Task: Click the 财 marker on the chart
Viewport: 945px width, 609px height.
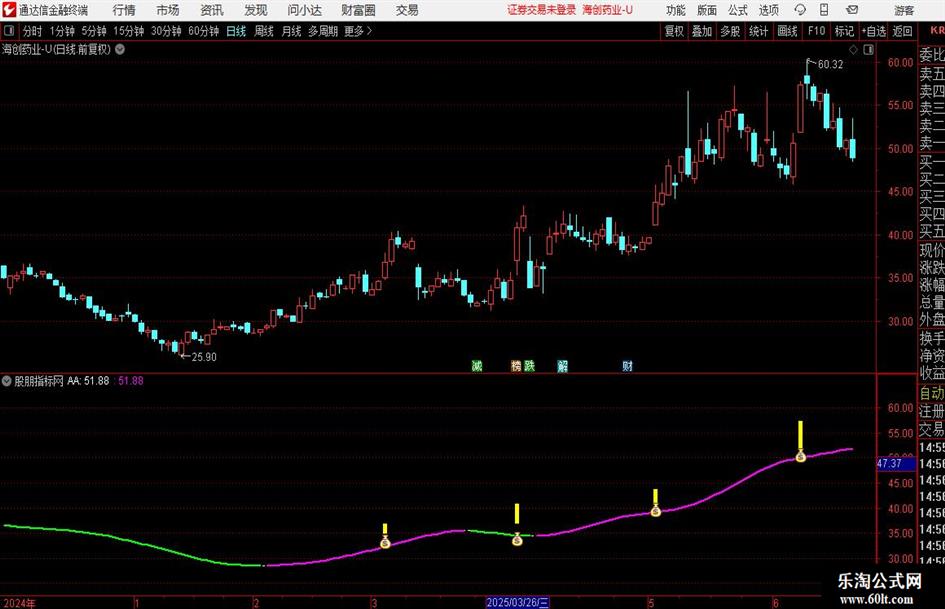Action: pos(627,365)
